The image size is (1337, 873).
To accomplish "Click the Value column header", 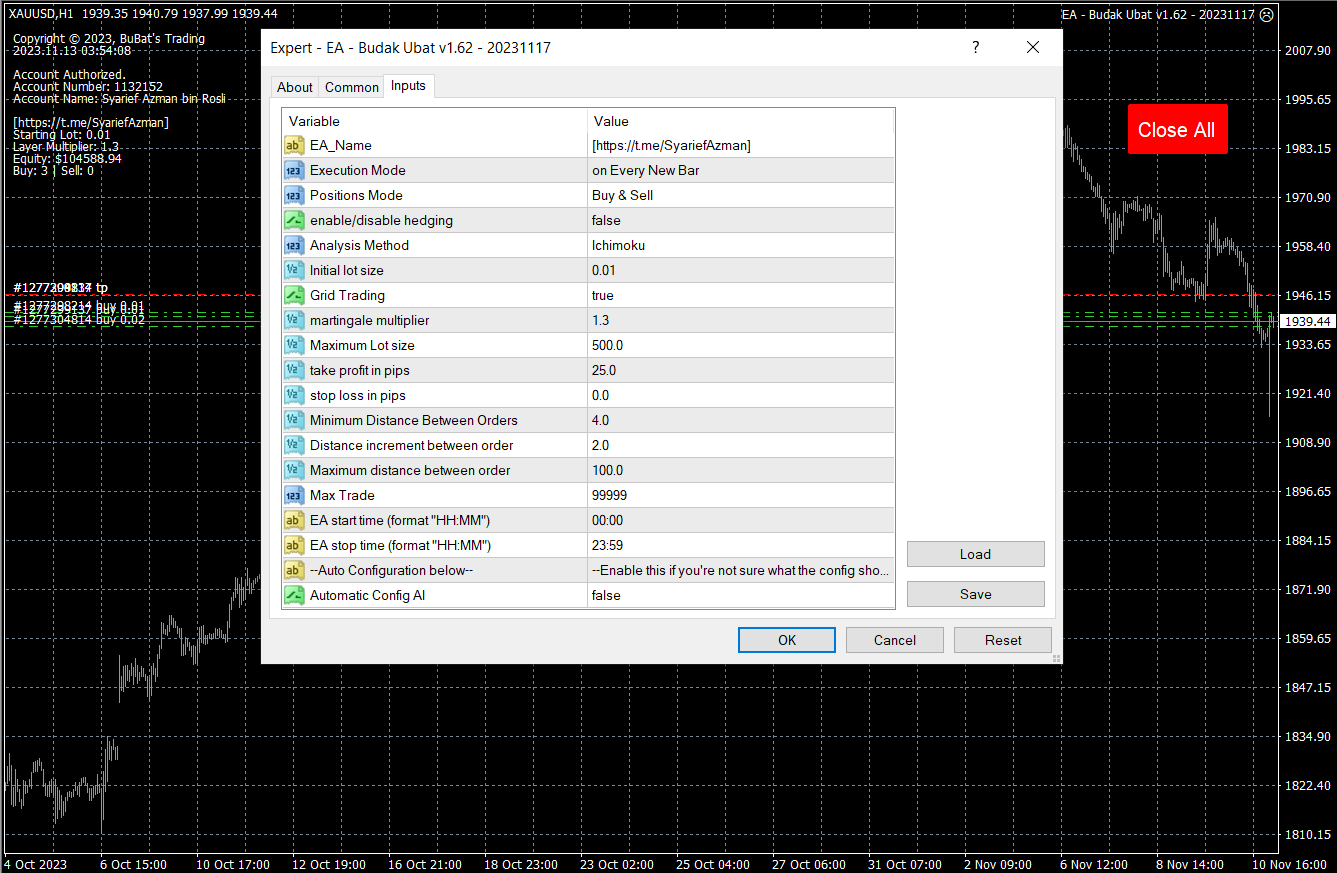I will [x=740, y=121].
